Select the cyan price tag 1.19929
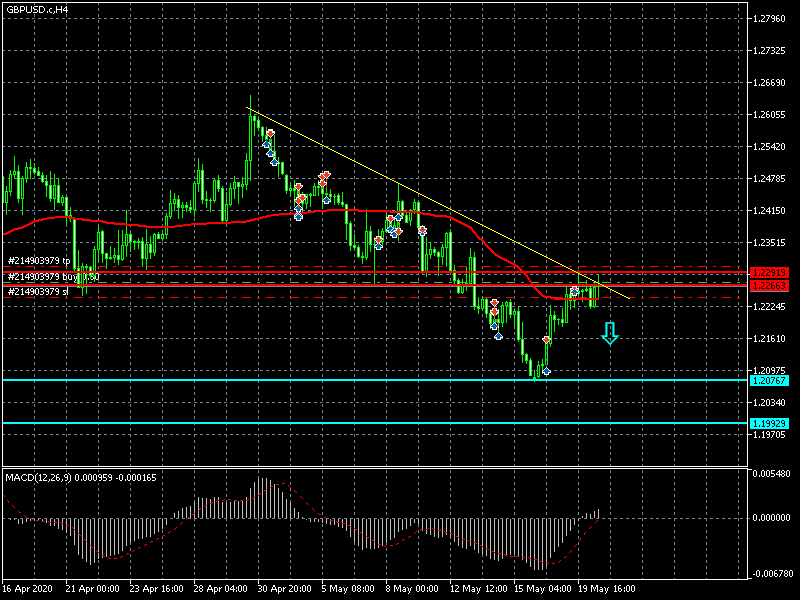 pos(768,424)
